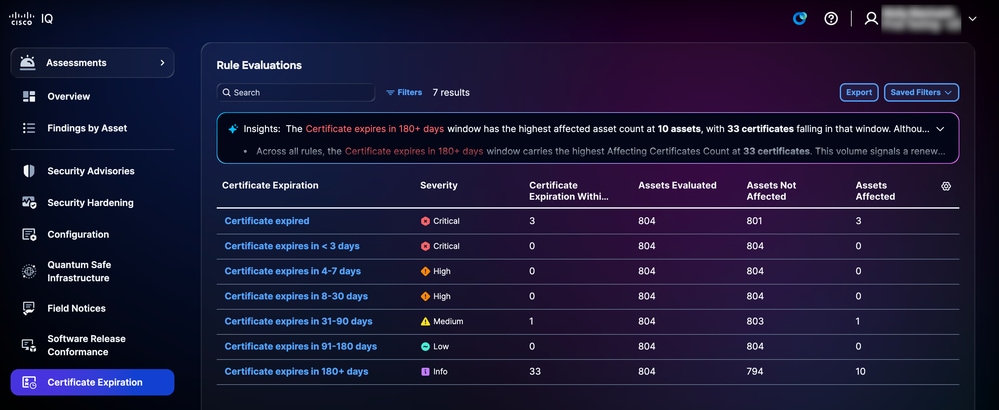Open Quantum Safe Infrastructure
This screenshot has height=410, width=999.
pos(79,271)
